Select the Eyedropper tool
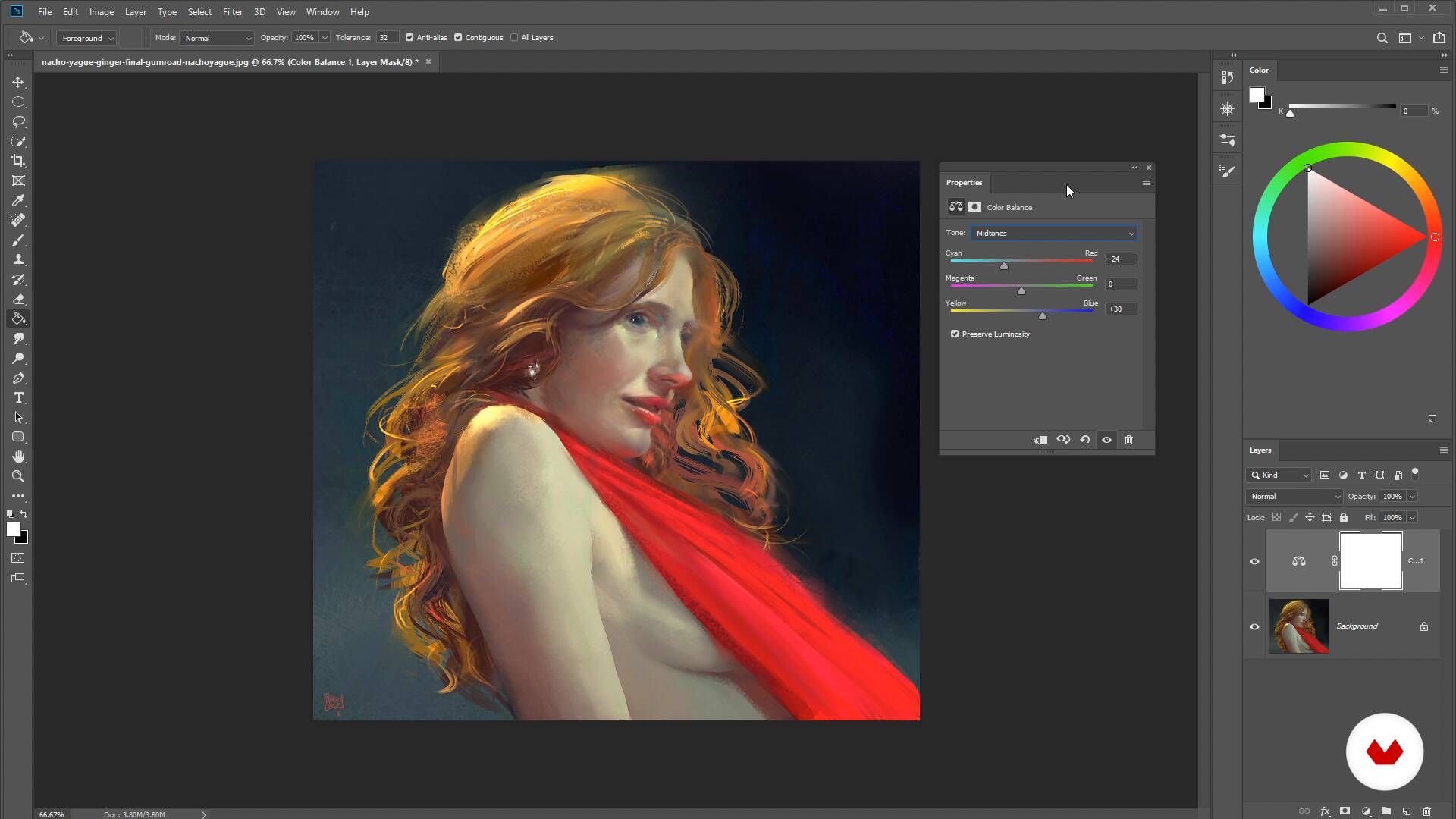Image resolution: width=1456 pixels, height=819 pixels. pos(18,200)
